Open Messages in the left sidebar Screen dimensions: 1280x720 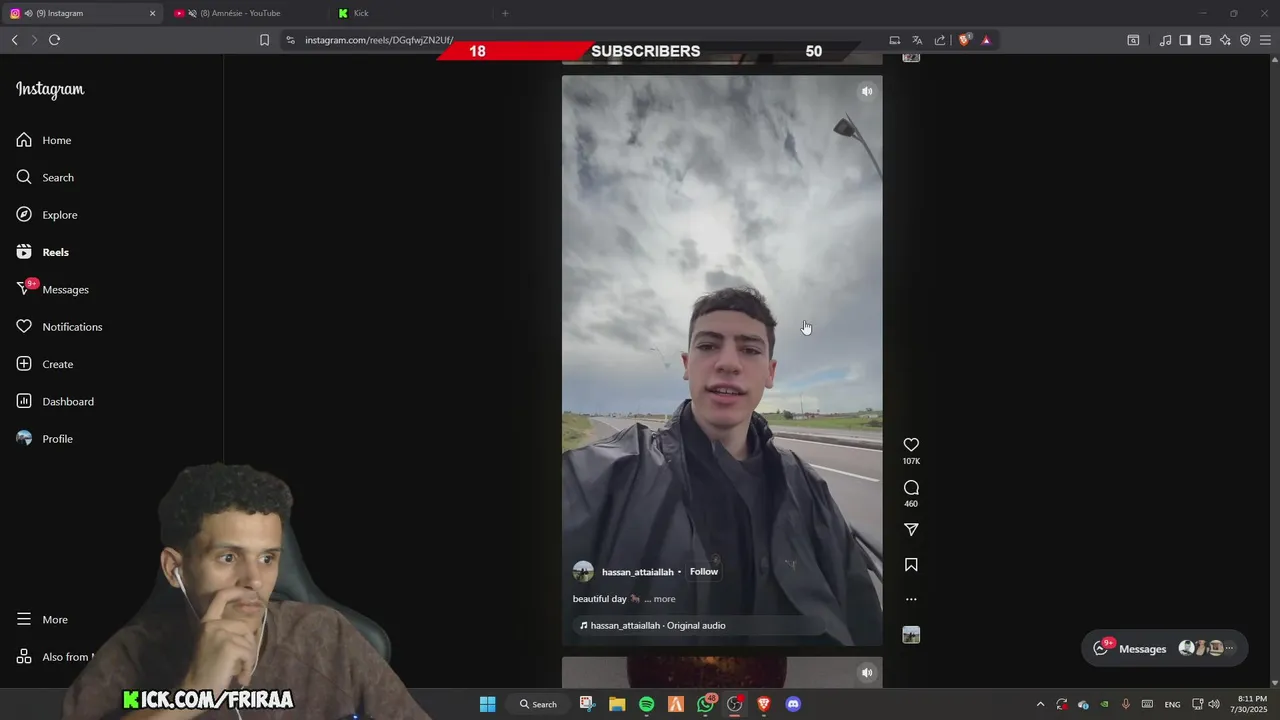pos(52,289)
